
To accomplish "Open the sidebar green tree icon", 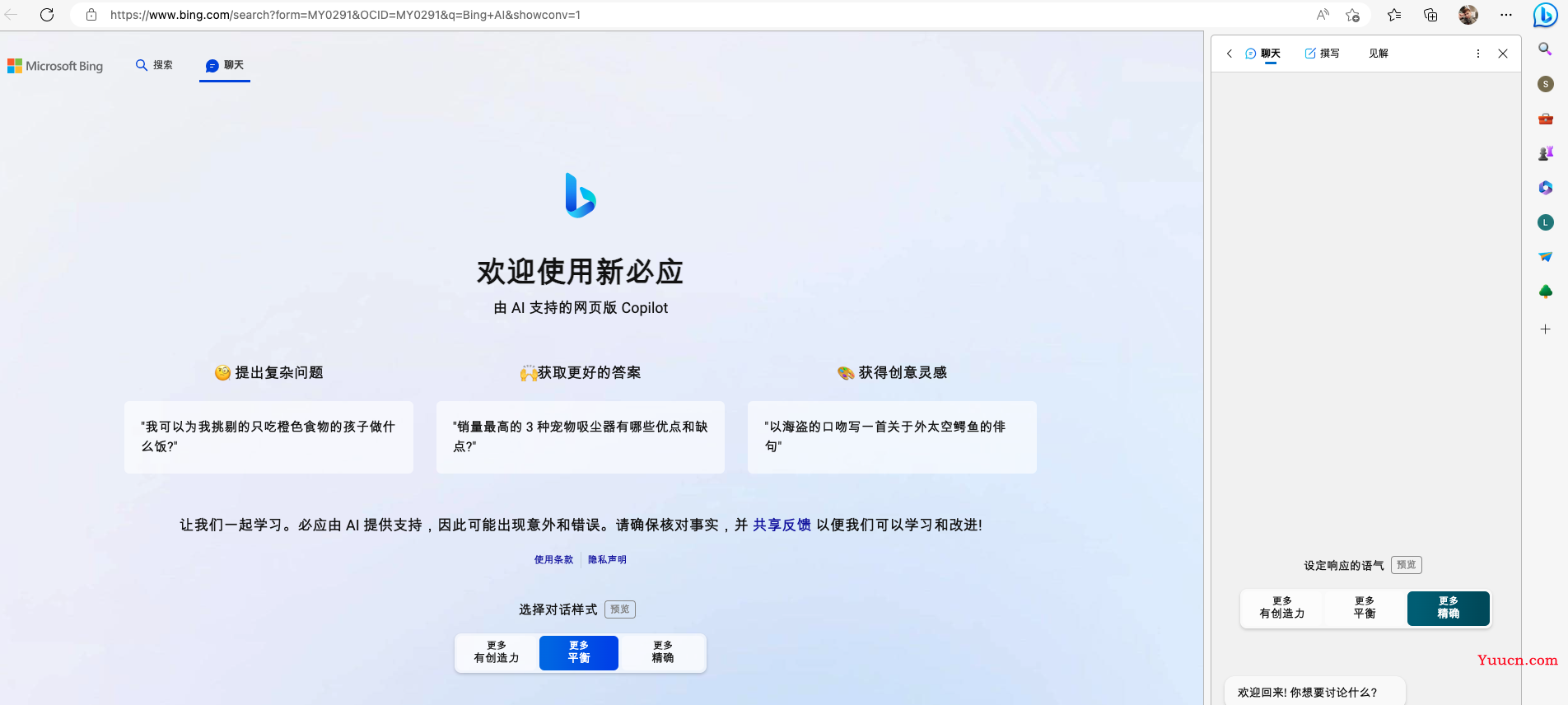I will click(1546, 292).
